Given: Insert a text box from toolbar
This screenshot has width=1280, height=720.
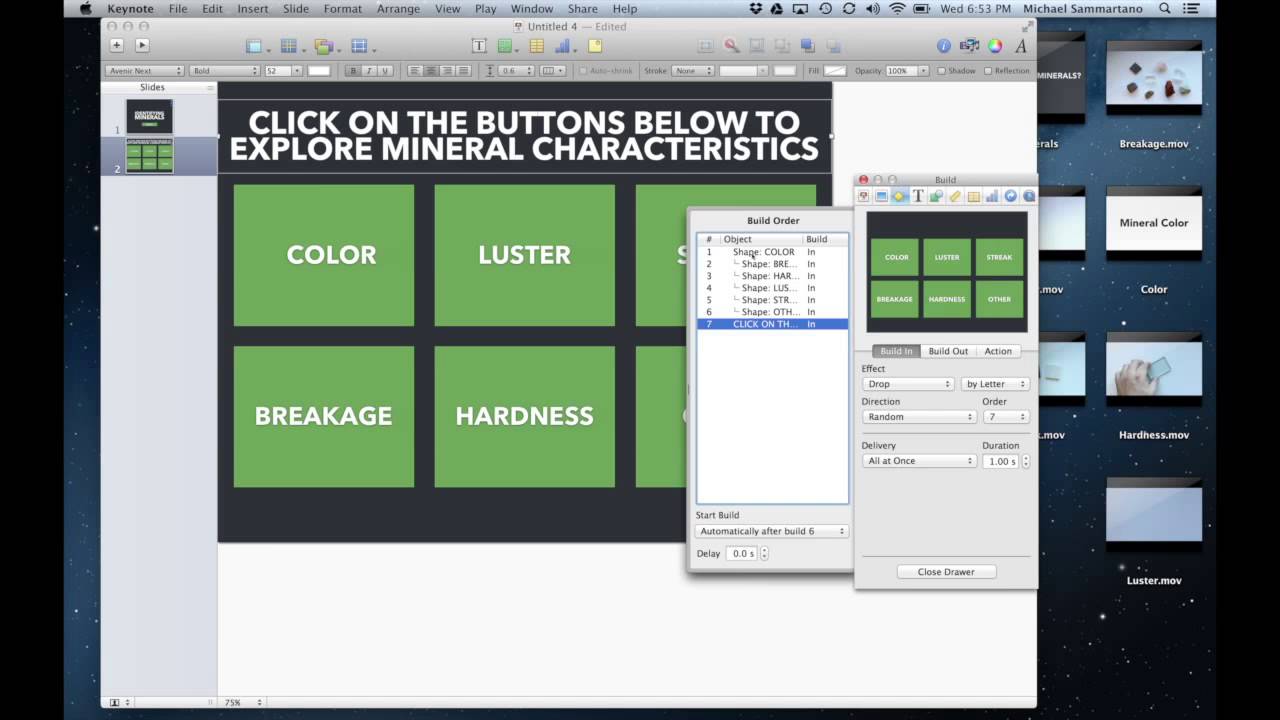Looking at the screenshot, I should [x=479, y=46].
